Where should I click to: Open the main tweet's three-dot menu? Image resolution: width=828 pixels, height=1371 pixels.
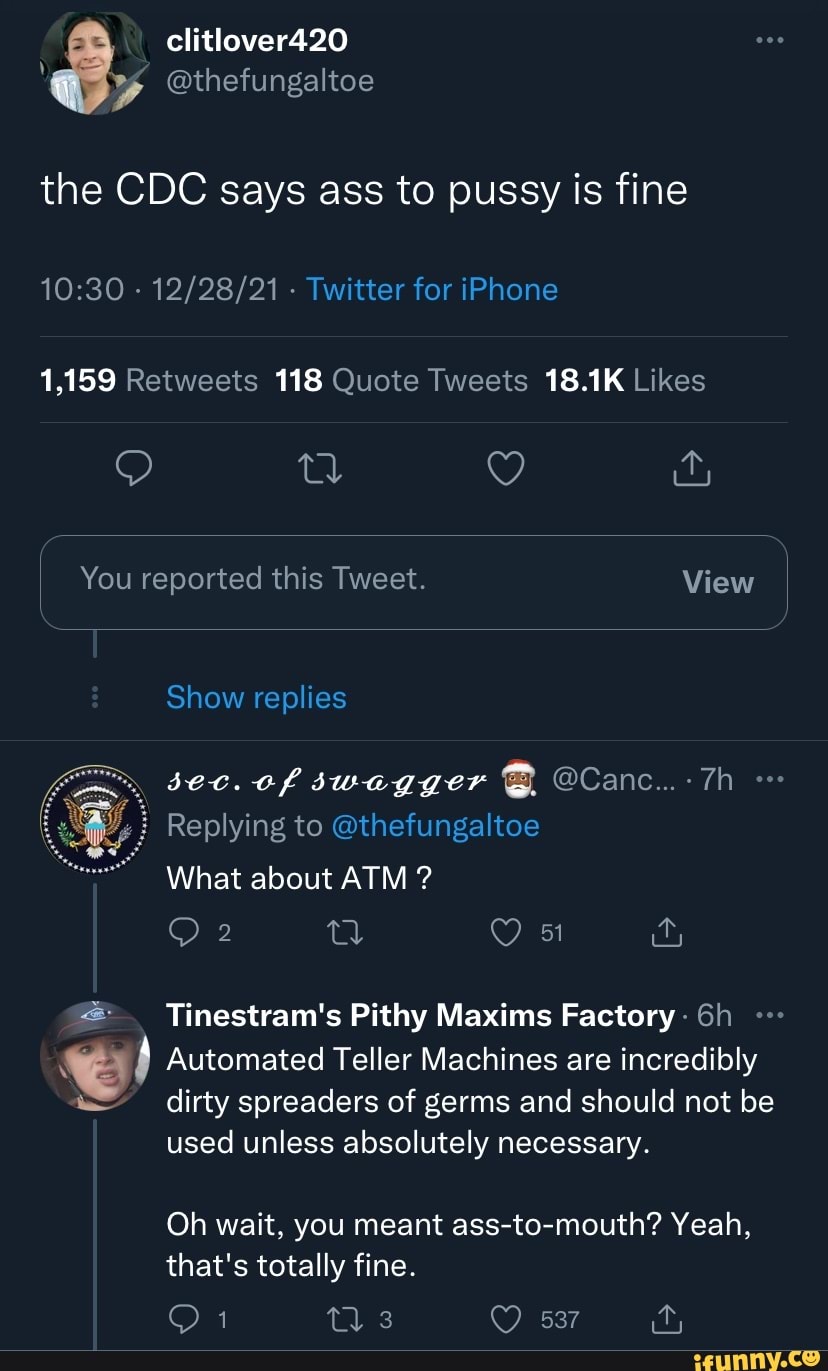coord(768,41)
